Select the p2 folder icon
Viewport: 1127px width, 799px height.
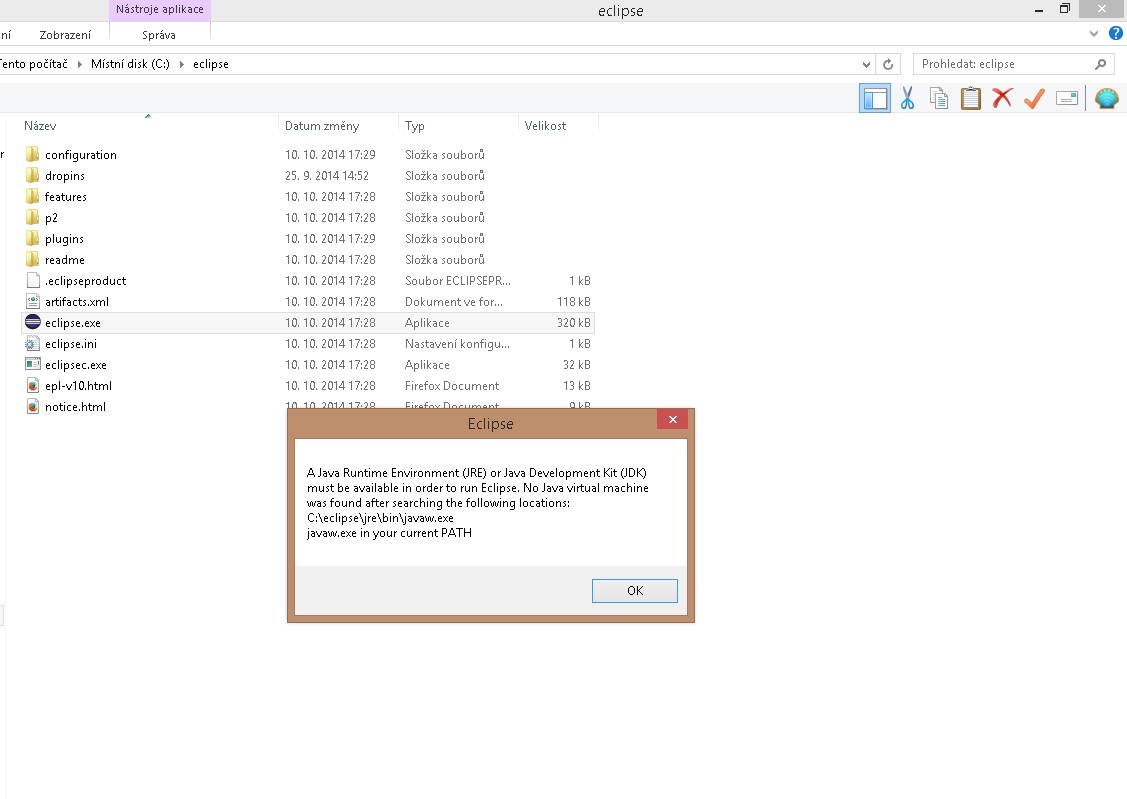click(32, 216)
